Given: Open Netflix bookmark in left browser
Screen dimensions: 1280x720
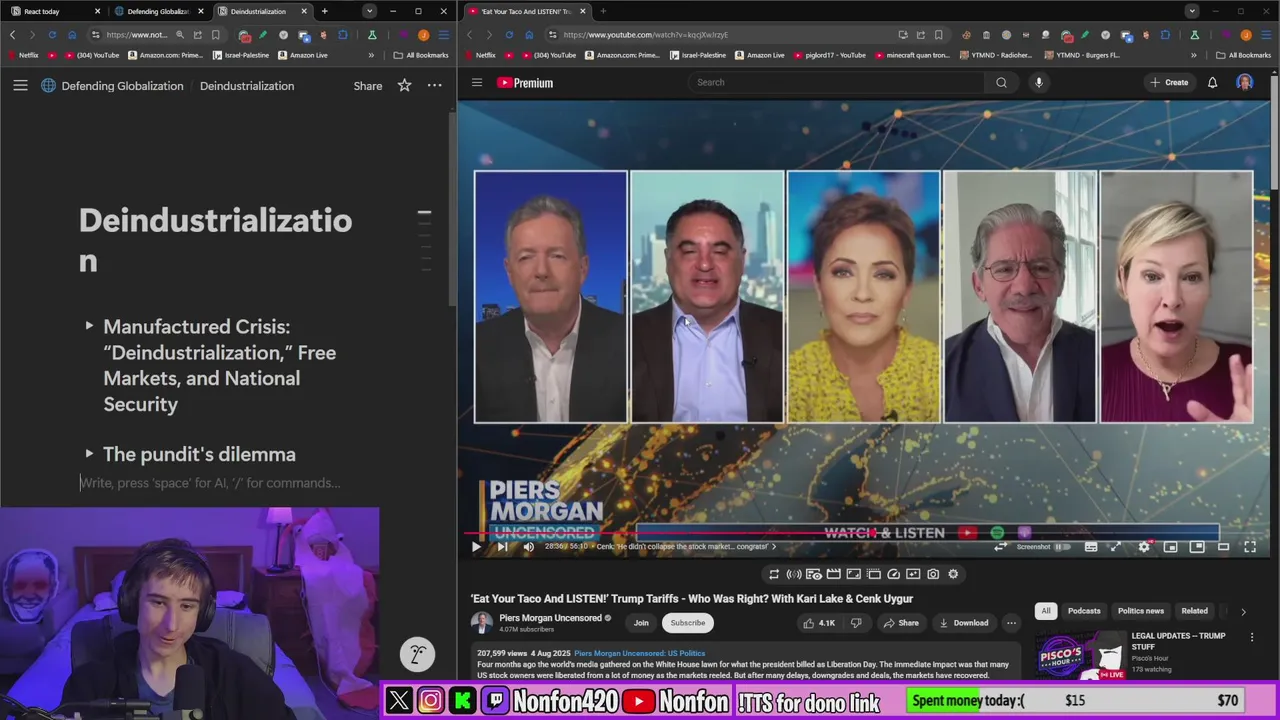Looking at the screenshot, I should [x=23, y=55].
